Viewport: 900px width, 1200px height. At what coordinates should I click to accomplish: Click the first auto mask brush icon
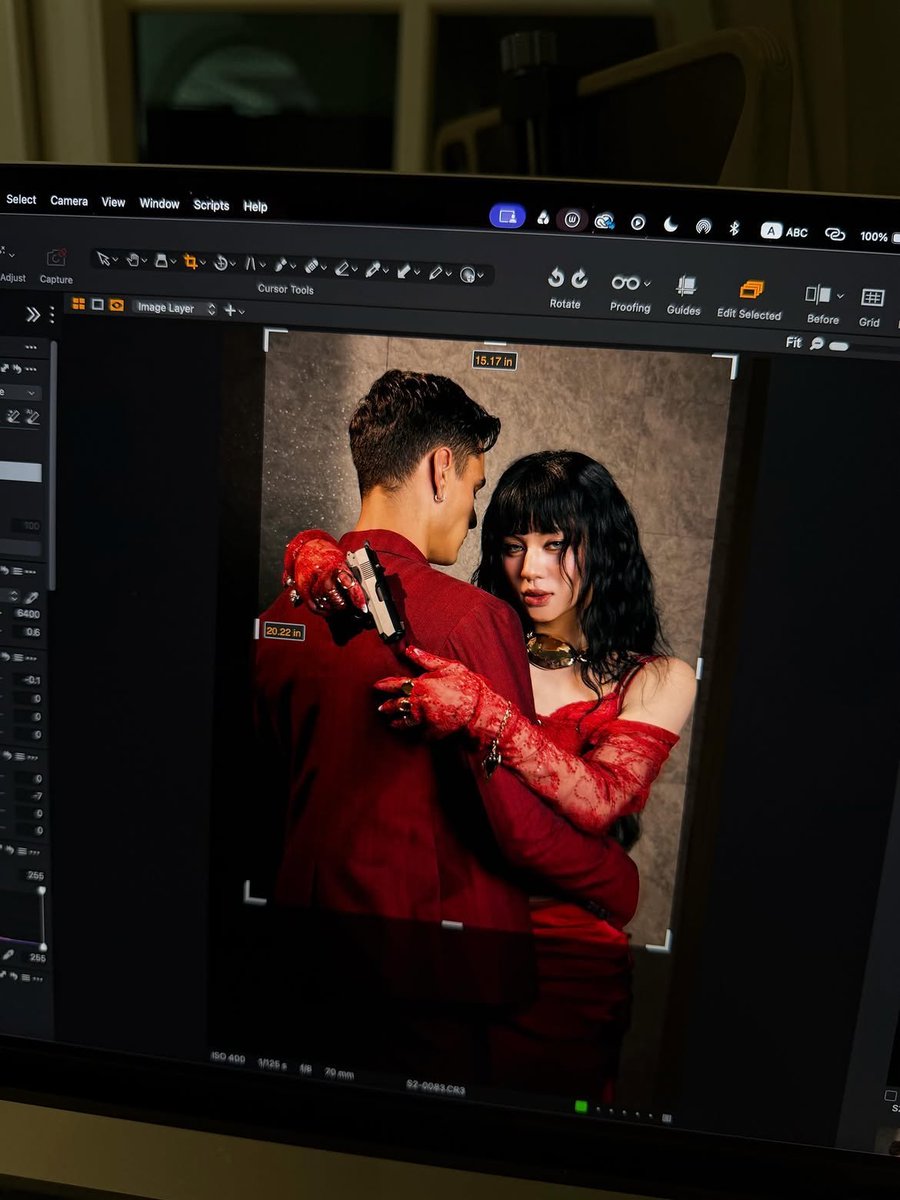(x=13, y=416)
